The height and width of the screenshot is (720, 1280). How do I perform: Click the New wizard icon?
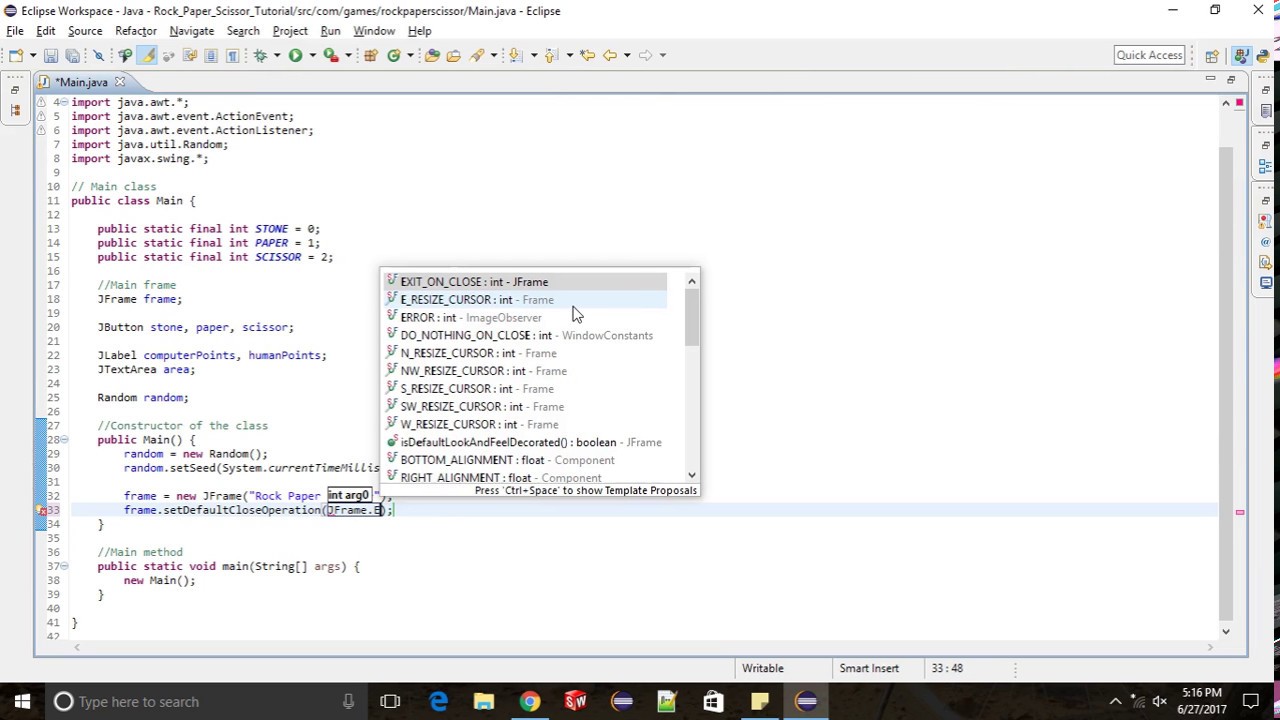pos(17,55)
